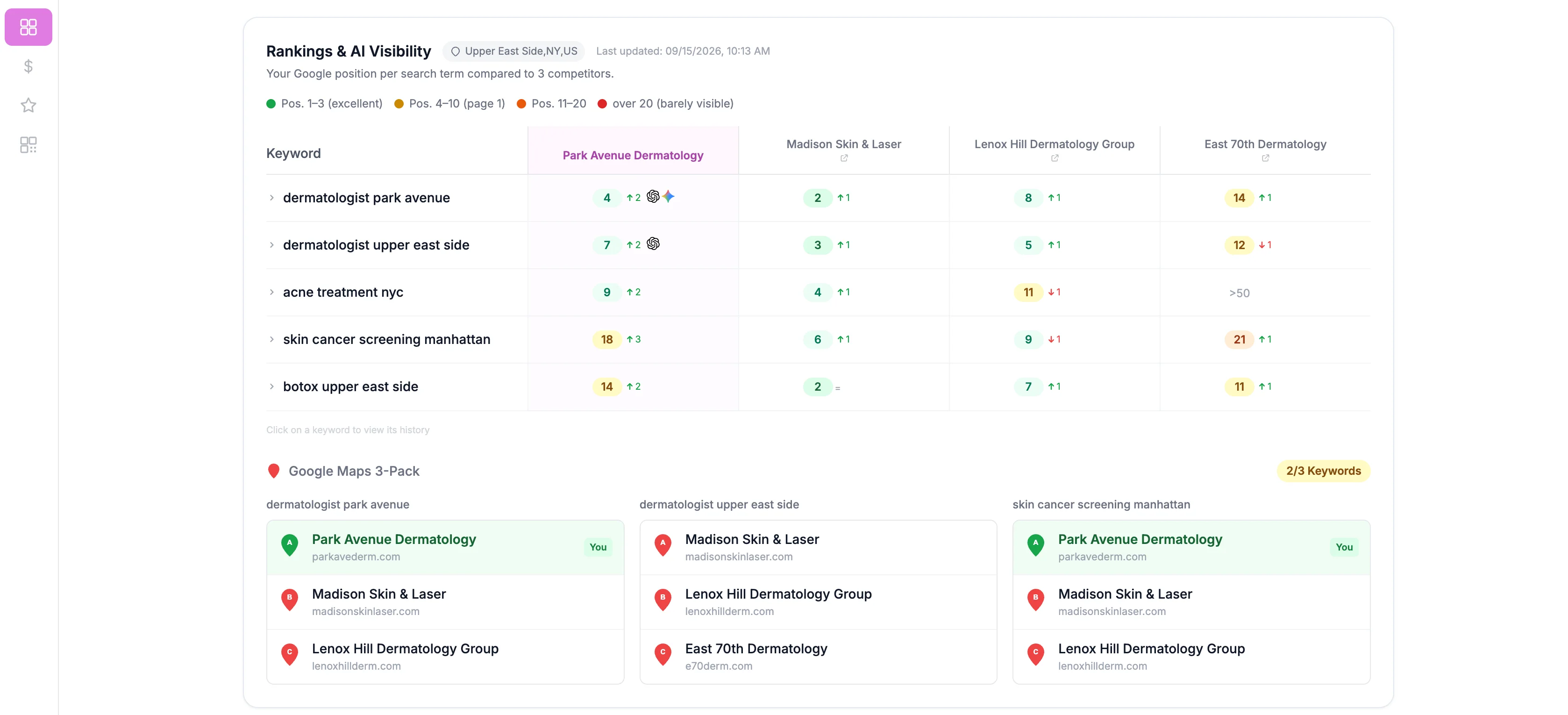The height and width of the screenshot is (715, 1568).
Task: Click the Park Avenue Dermatology column header
Action: point(633,155)
